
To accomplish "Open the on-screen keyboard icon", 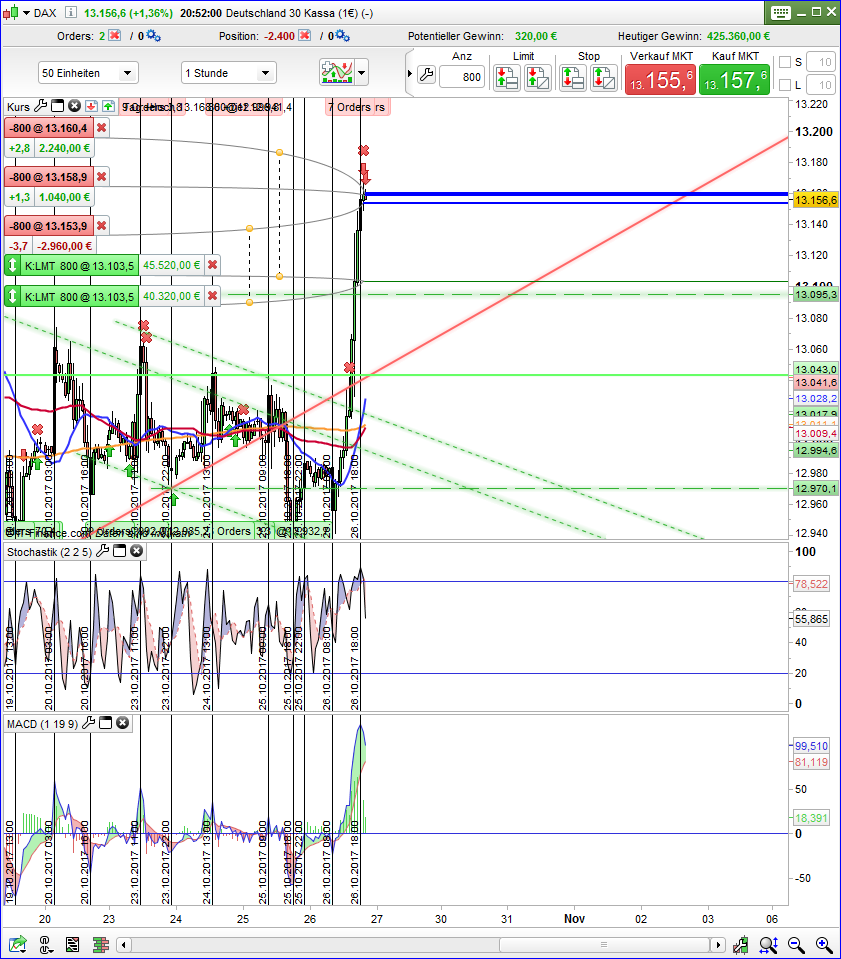I will coord(780,12).
